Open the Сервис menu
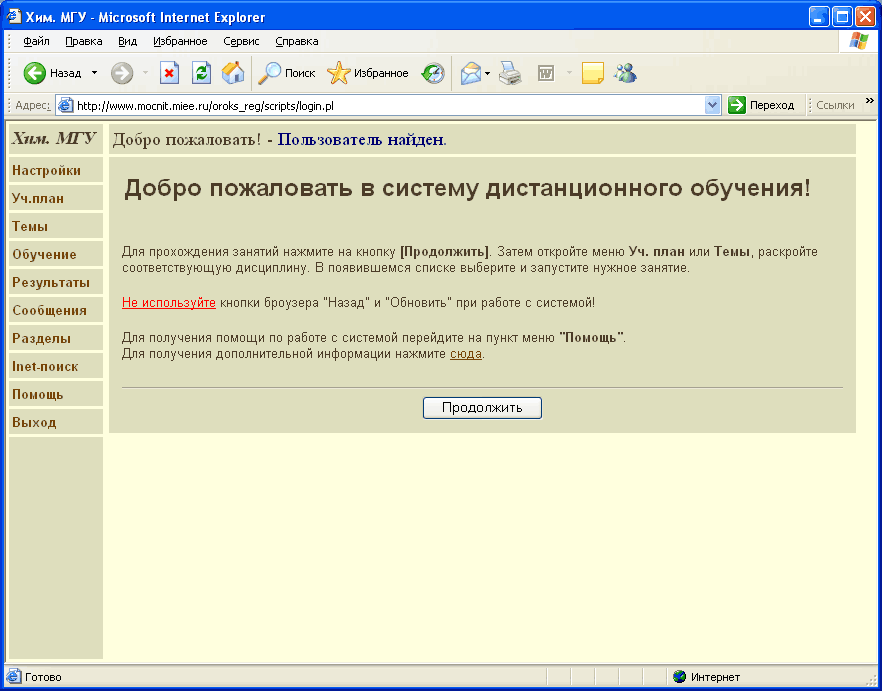Viewport: 882px width, 691px height. point(241,41)
